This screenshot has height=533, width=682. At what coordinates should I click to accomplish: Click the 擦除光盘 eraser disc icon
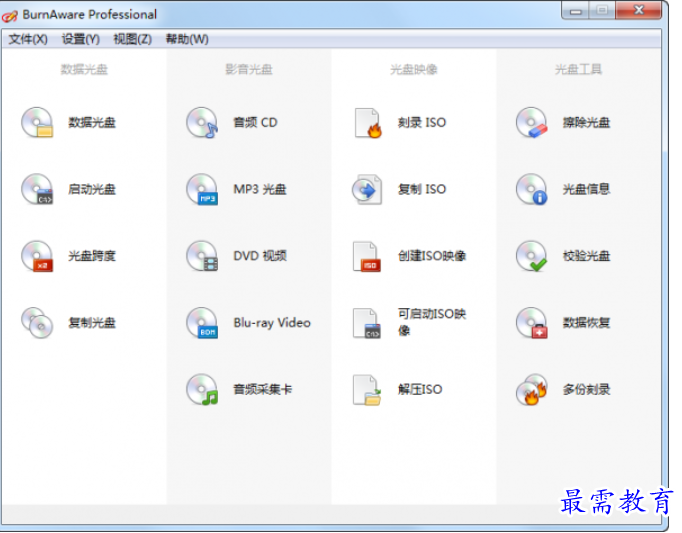(x=532, y=123)
